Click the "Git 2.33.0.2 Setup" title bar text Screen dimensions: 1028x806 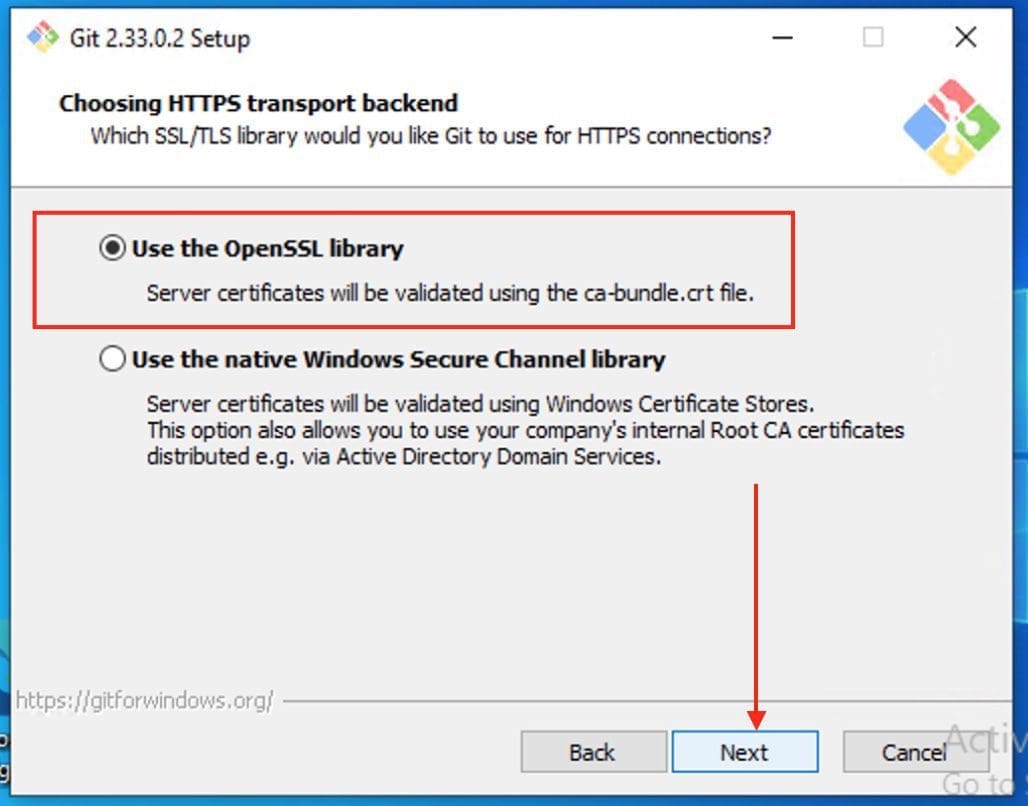click(x=160, y=39)
